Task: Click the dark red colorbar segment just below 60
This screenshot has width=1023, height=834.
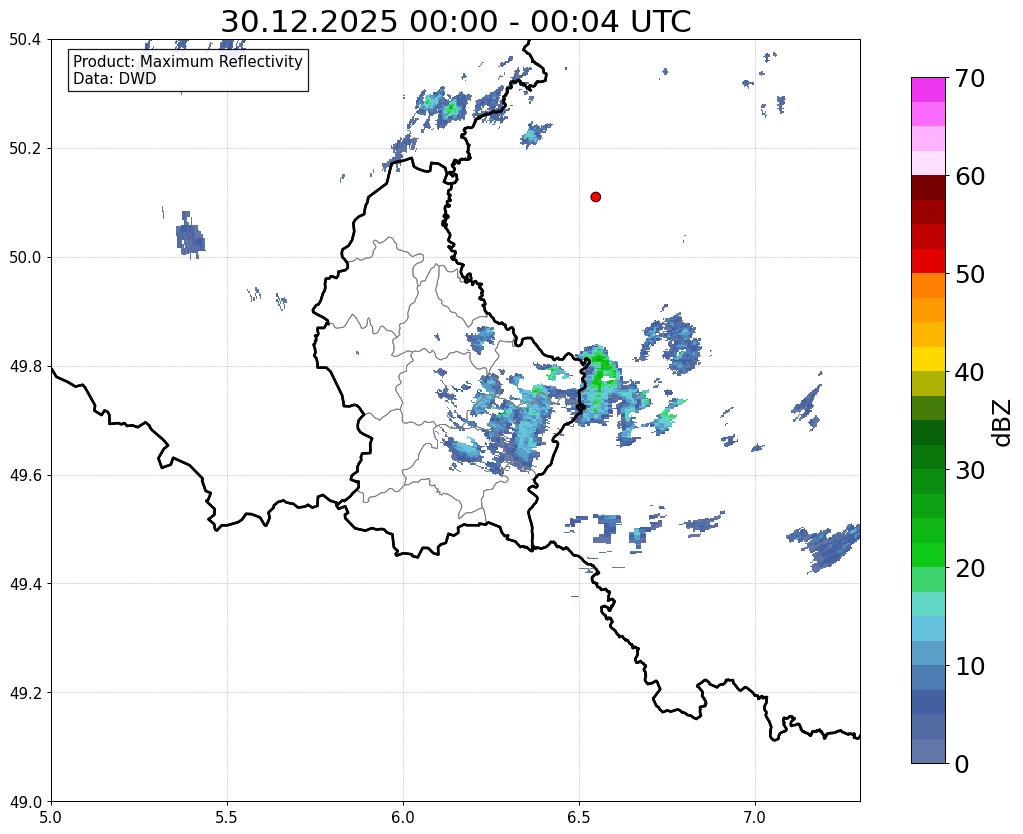Action: point(928,188)
